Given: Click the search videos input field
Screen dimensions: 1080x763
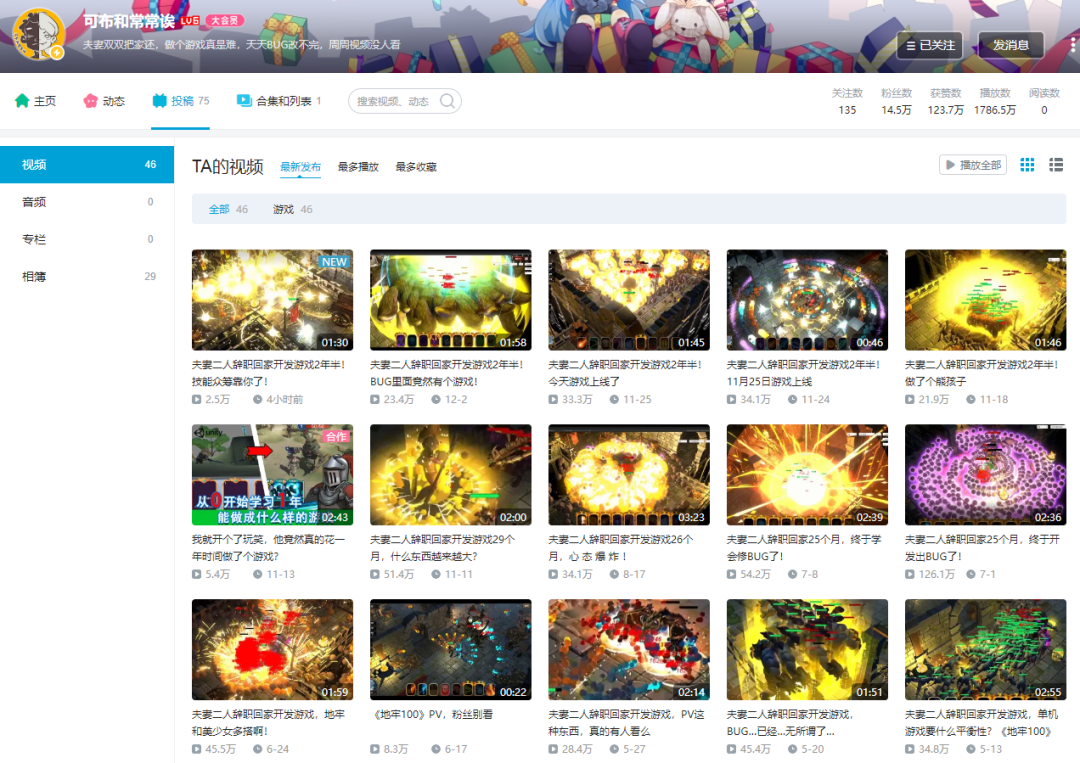Looking at the screenshot, I should (395, 101).
